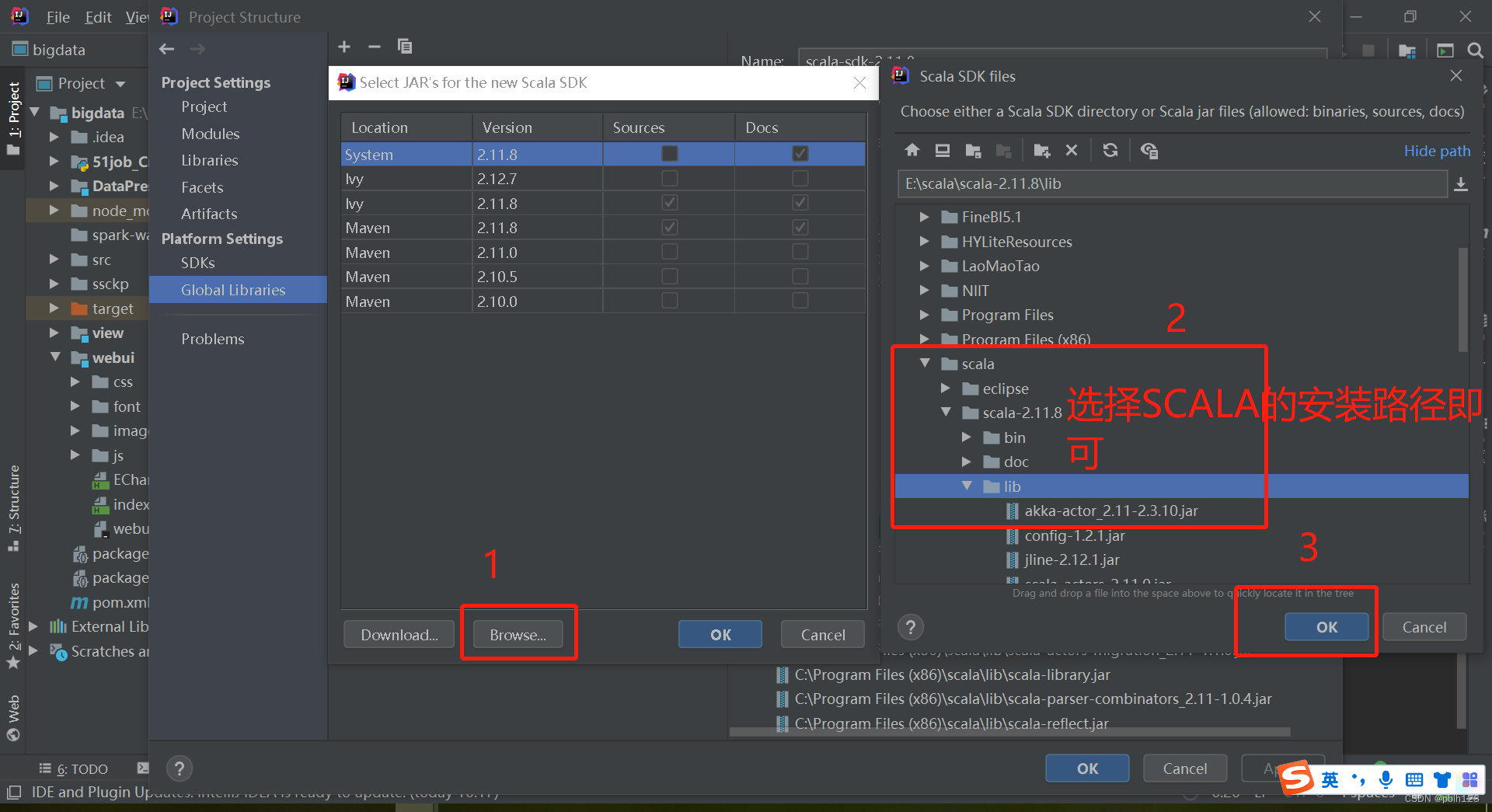Click vertical scrollbar in Project Structure right pane

pyautogui.click(x=1462, y=692)
